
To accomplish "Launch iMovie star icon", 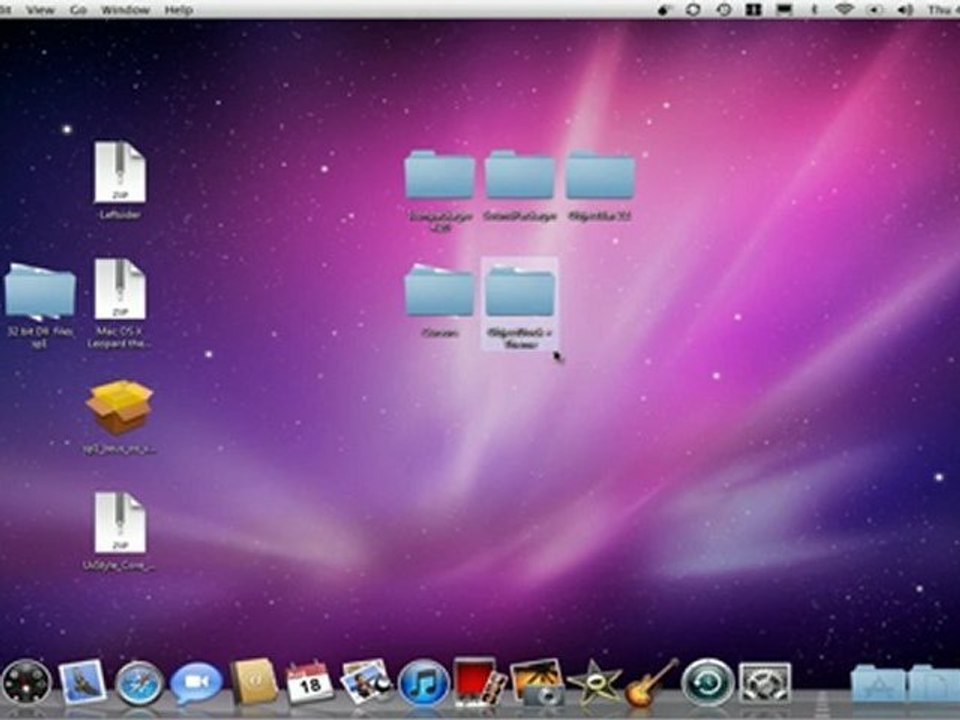I will click(594, 682).
